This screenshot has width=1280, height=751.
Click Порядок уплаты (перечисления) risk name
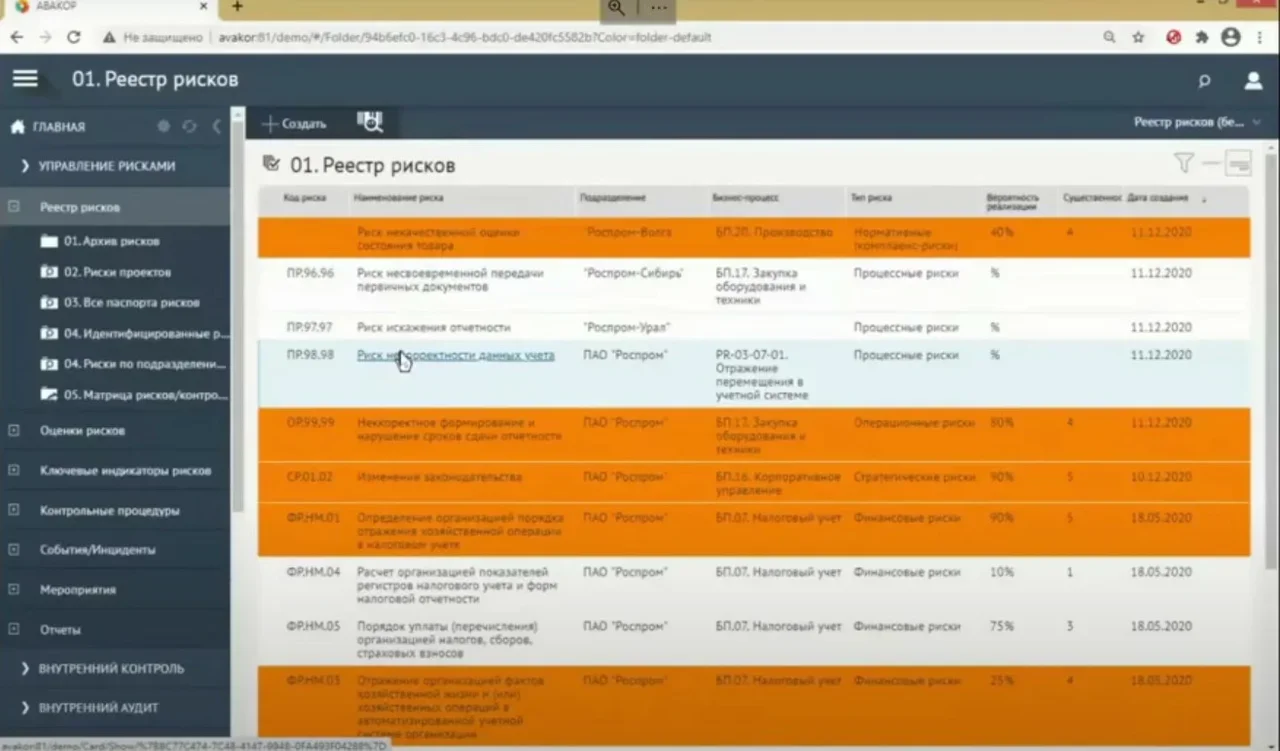pyautogui.click(x=447, y=639)
